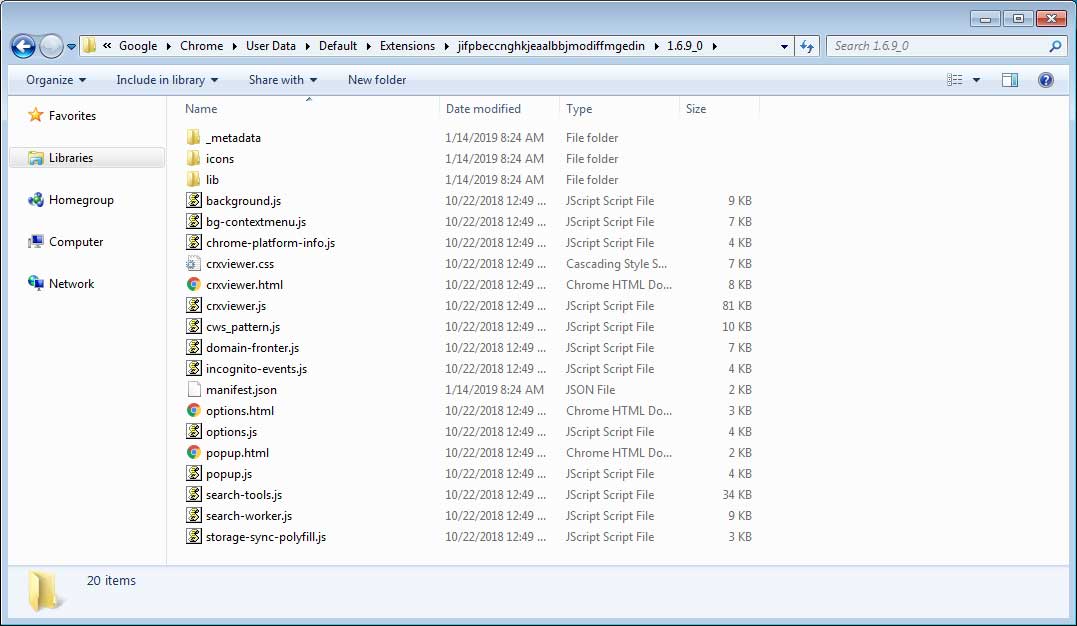
Task: Click JSON File type of manifest.json
Action: (590, 390)
